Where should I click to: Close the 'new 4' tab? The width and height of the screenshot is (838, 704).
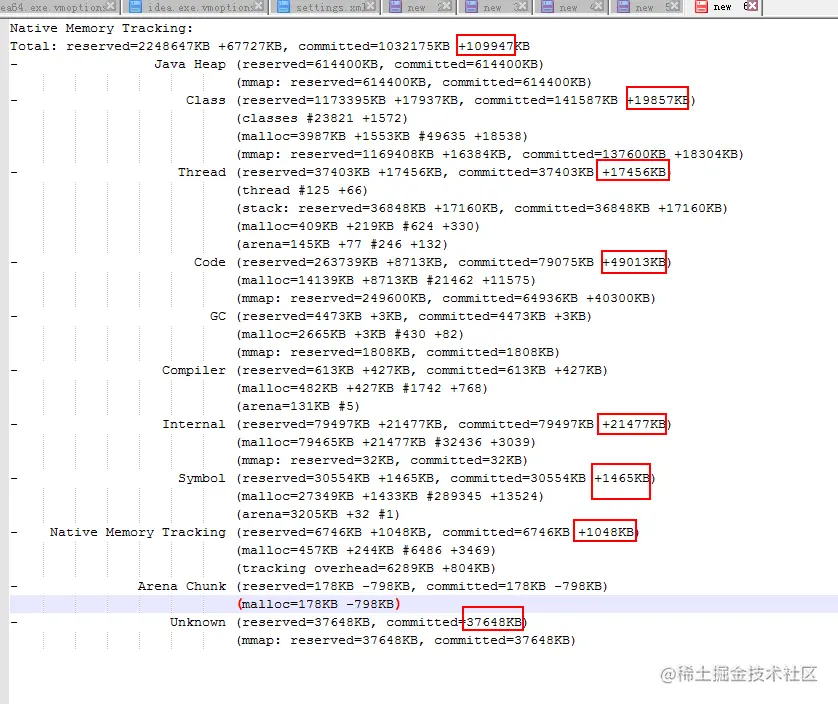coord(598,6)
